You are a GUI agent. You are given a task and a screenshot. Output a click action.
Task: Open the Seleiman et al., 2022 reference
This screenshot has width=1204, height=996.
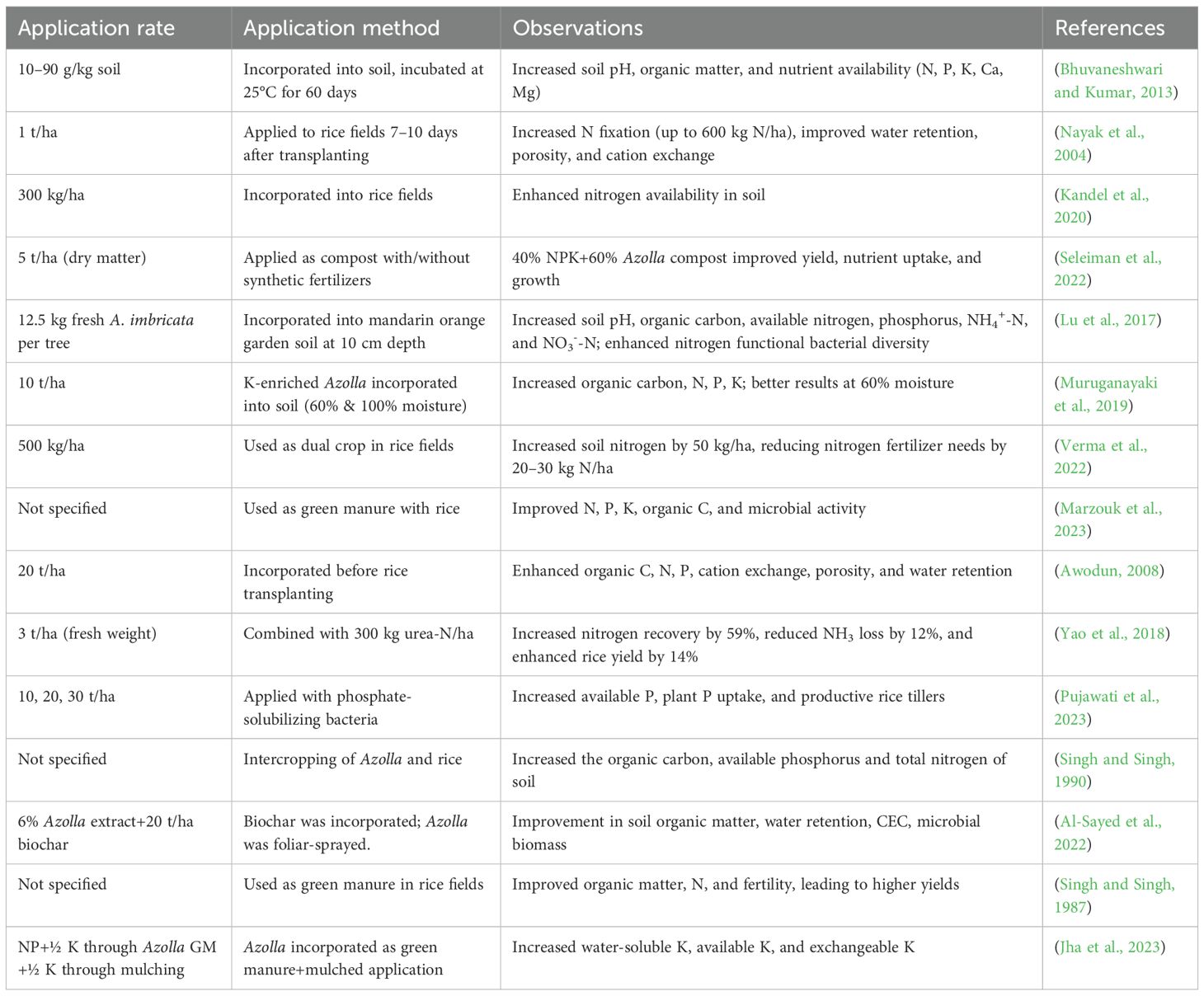1110,258
